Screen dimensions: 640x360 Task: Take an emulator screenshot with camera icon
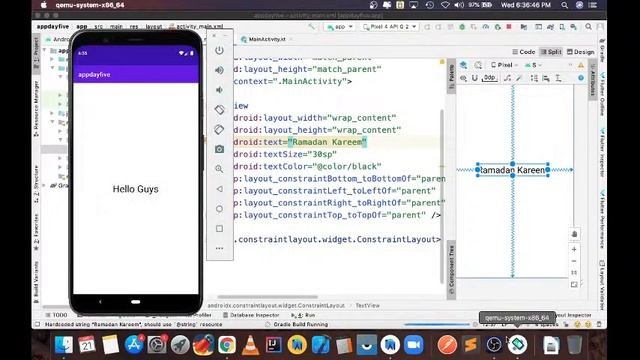pyautogui.click(x=219, y=149)
